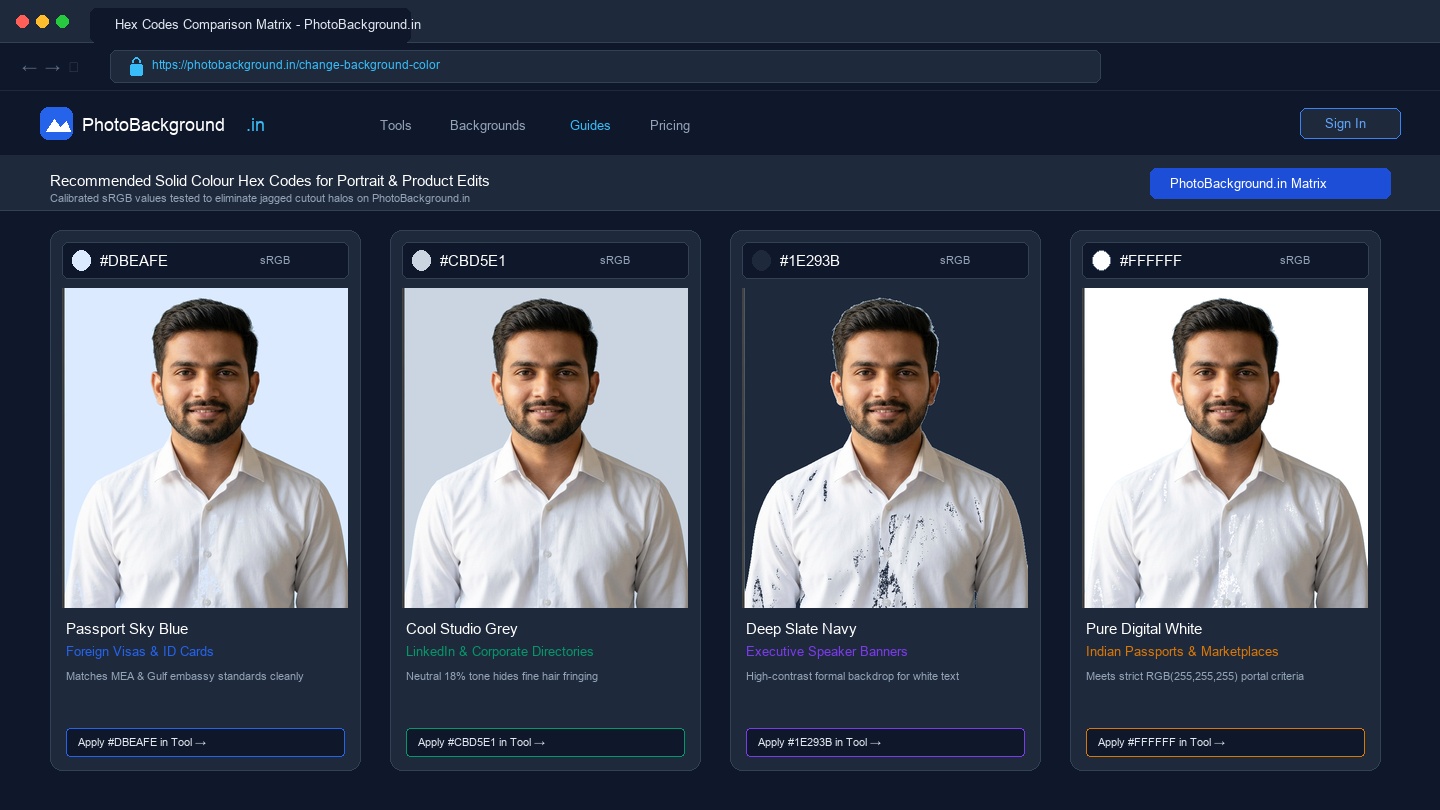Click the page refresh icon beside arrows

pyautogui.click(x=74, y=67)
